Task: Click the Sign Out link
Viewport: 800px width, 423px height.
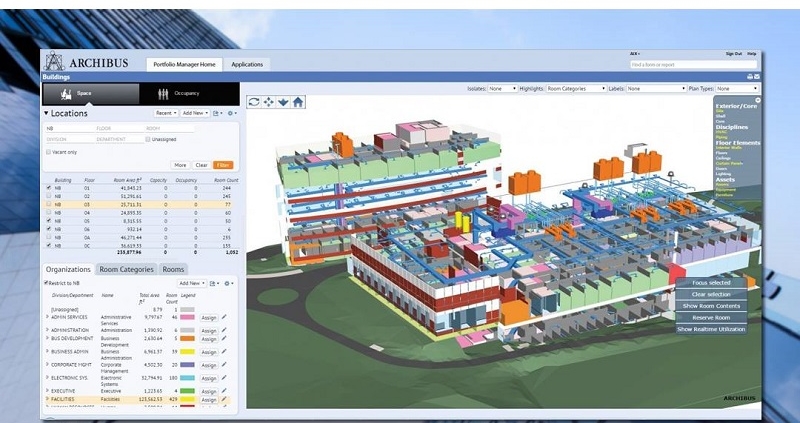Action: click(733, 54)
